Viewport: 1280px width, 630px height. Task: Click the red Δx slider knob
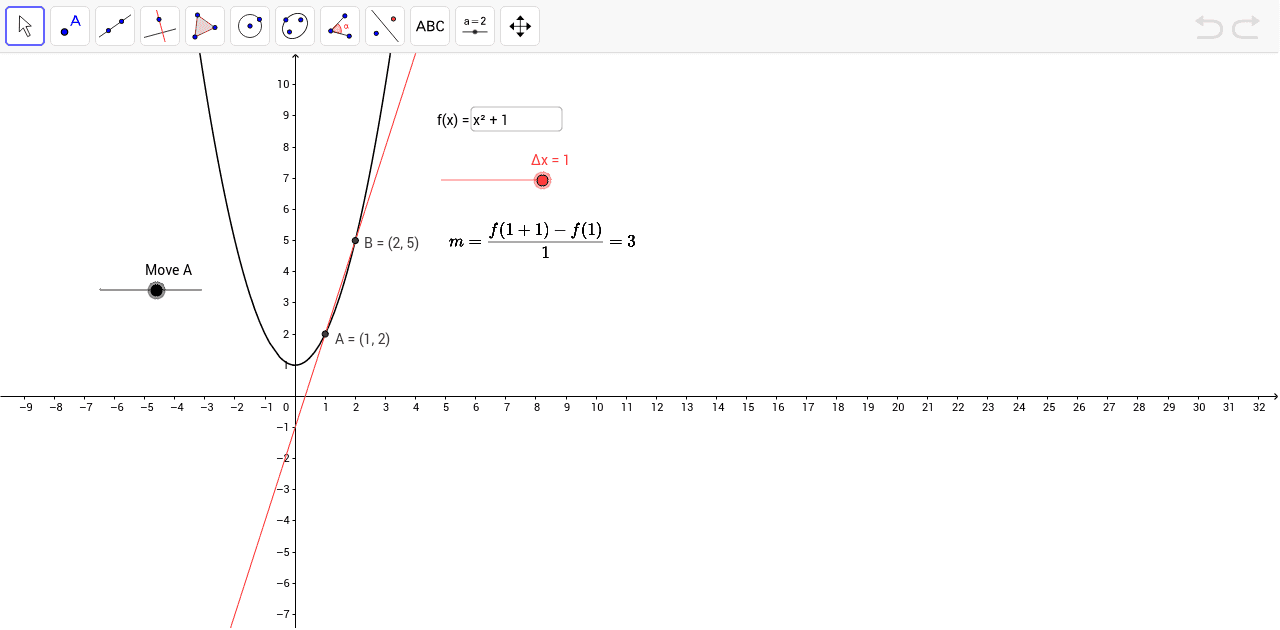point(542,180)
